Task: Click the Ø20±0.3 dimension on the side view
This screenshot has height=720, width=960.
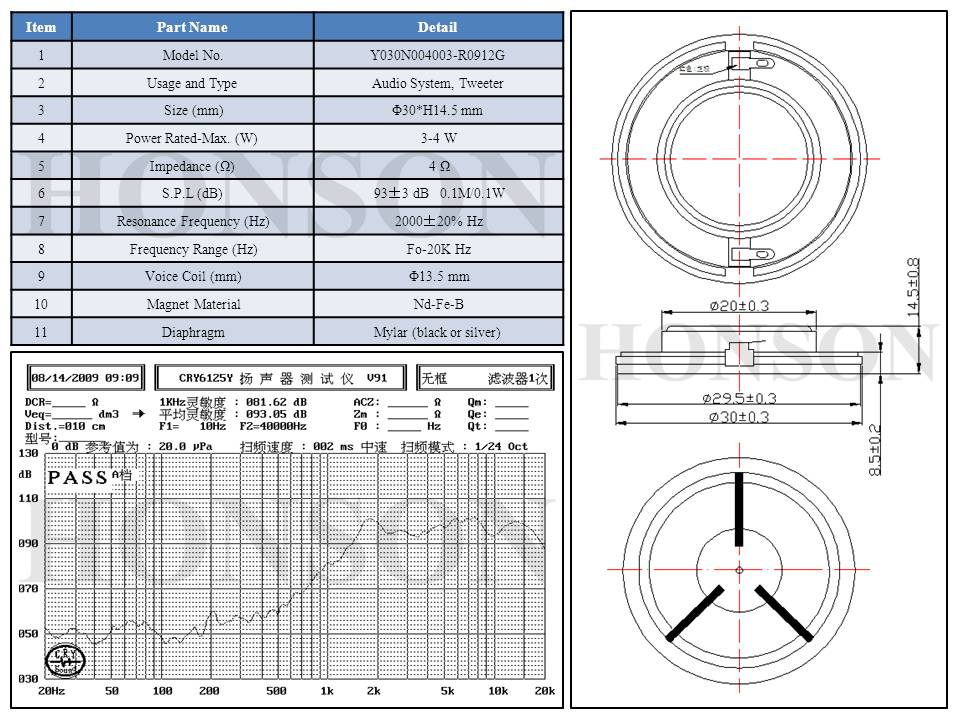Action: click(741, 307)
